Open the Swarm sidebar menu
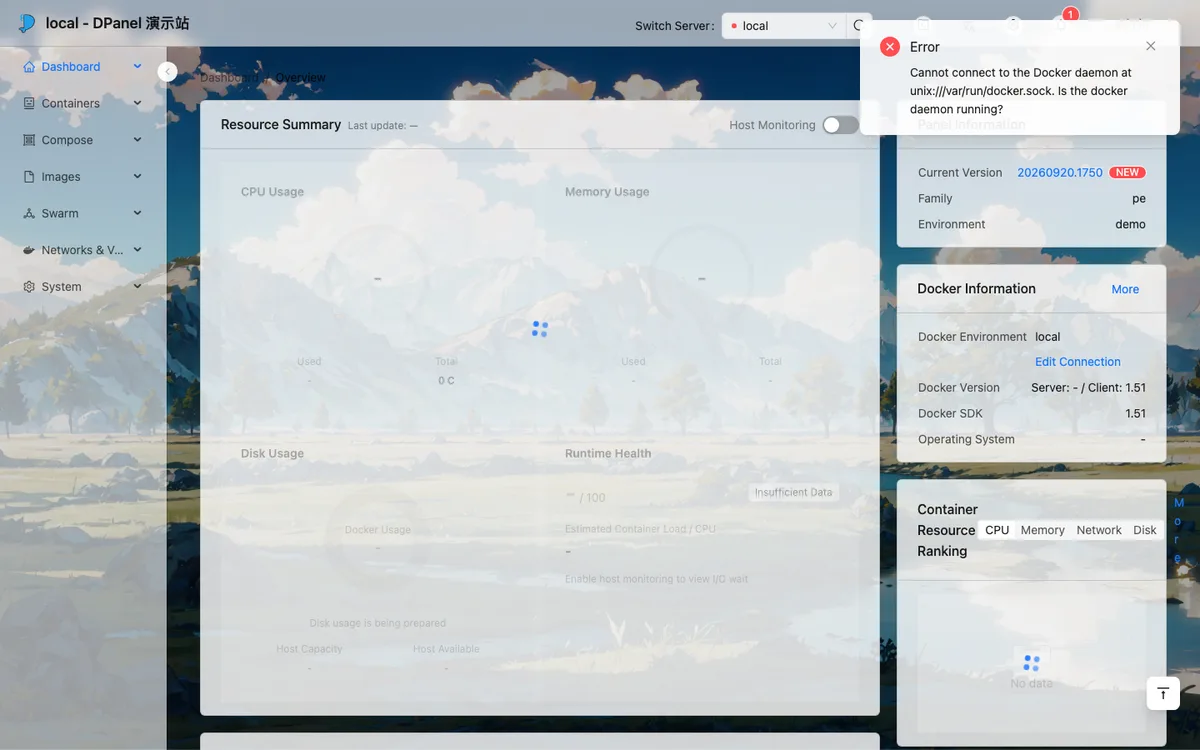1200x750 pixels. point(83,213)
